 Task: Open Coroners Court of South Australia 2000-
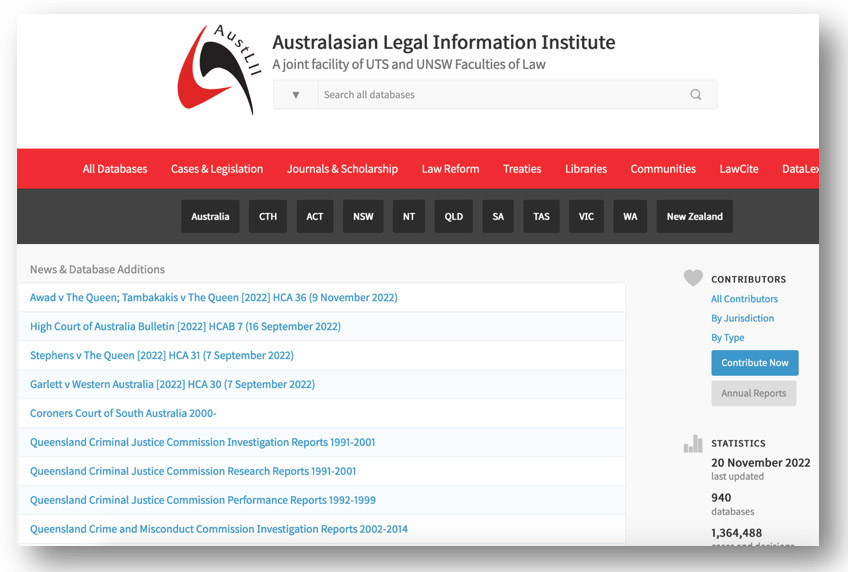pos(123,413)
